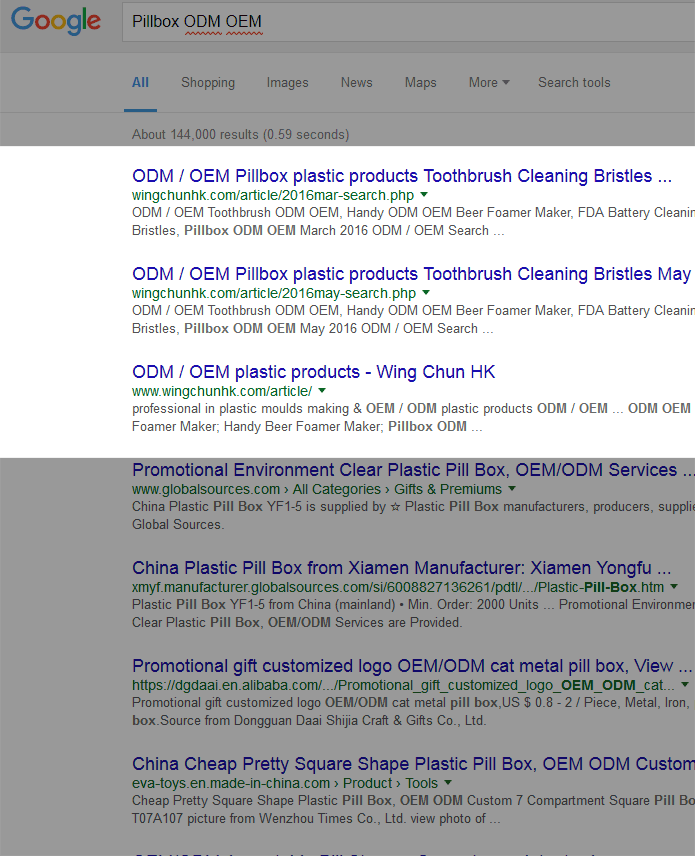Switch to the Shopping tab
695x856 pixels.
208,82
